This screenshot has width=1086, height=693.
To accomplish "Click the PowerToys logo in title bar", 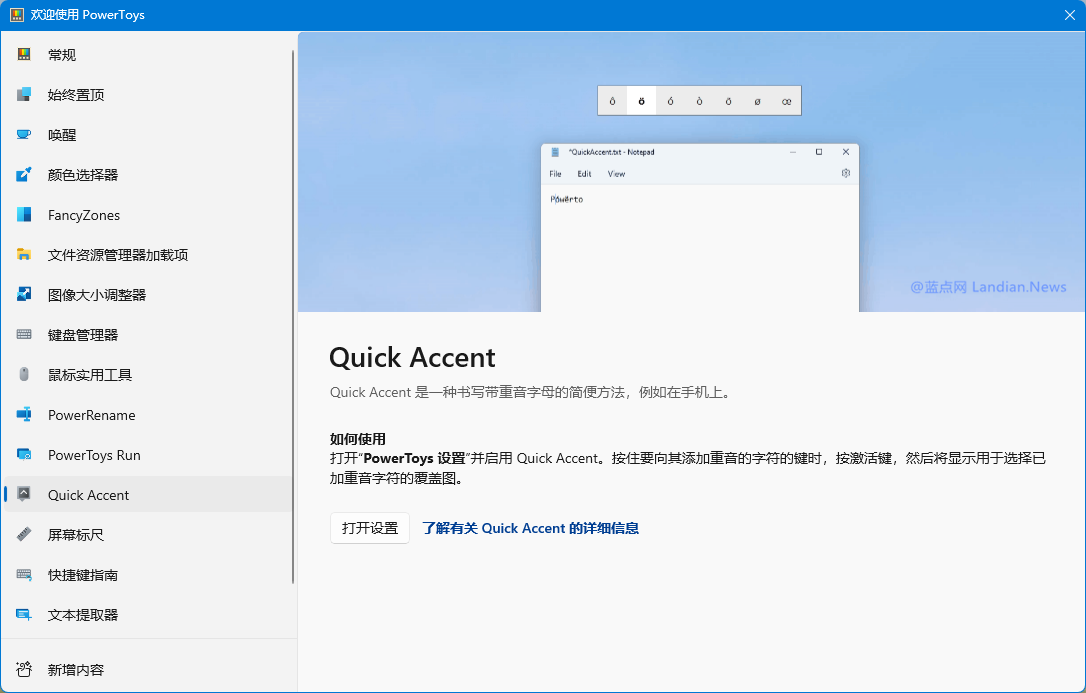I will click(x=17, y=15).
